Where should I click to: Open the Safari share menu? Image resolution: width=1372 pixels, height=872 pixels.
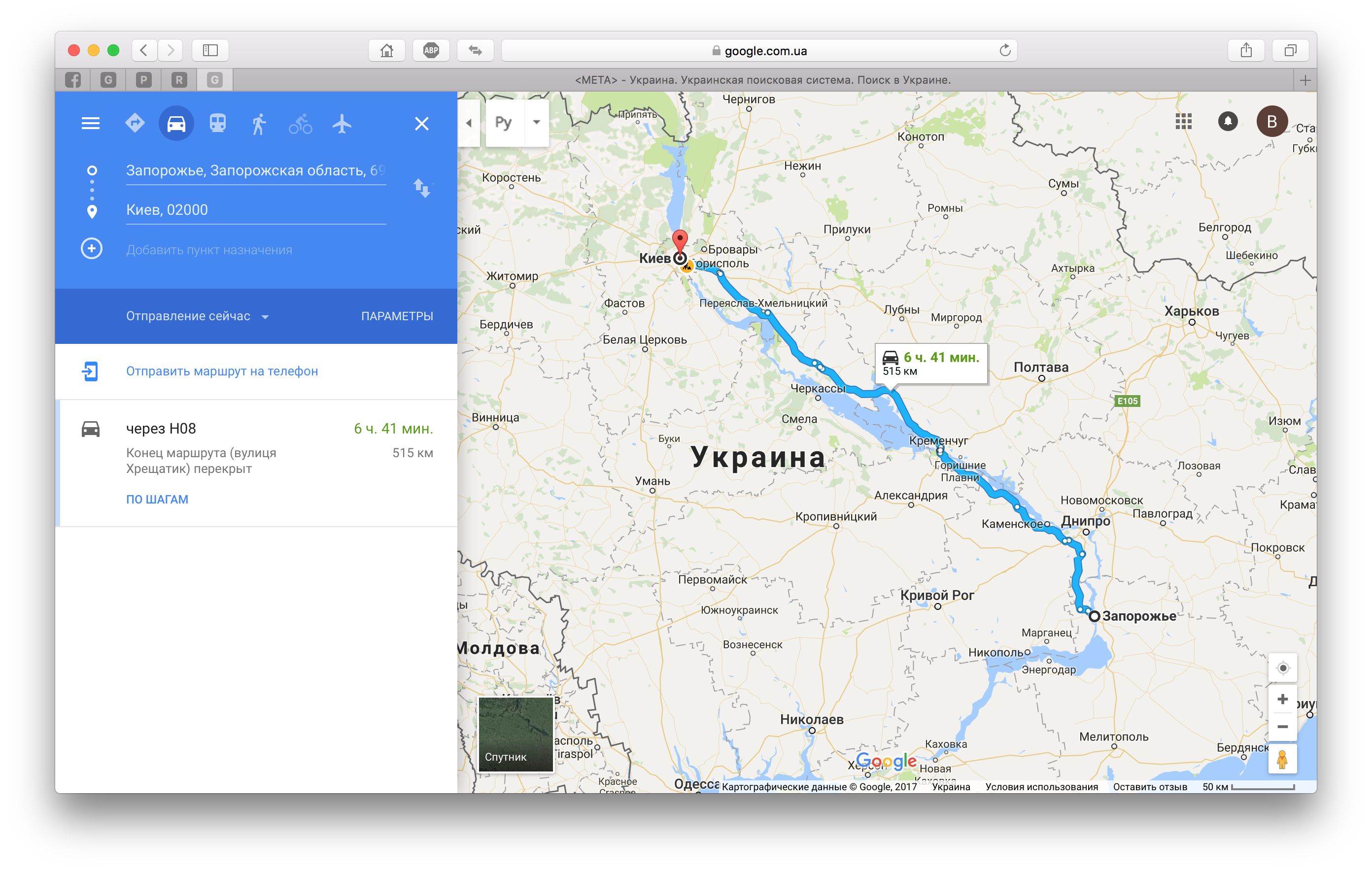point(1246,50)
